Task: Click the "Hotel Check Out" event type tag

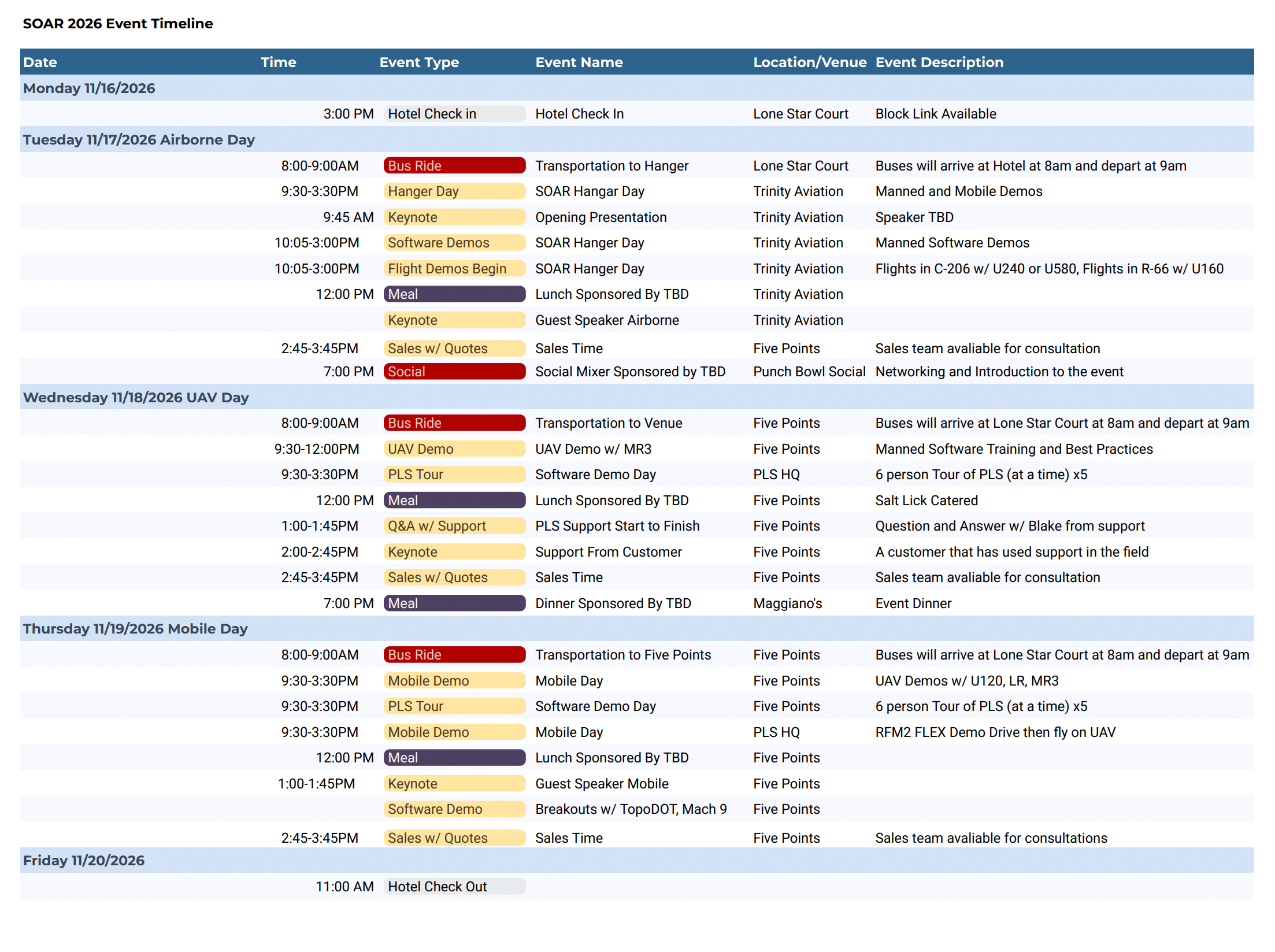Action: coord(454,887)
